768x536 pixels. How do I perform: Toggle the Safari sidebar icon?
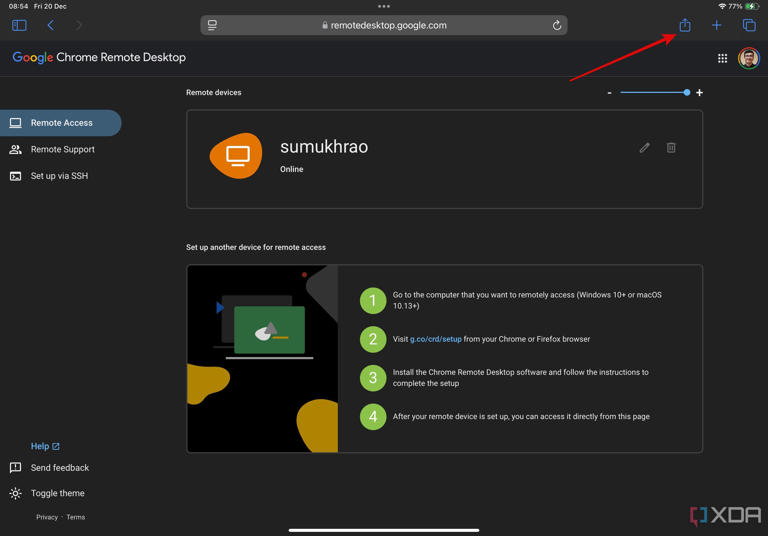pyautogui.click(x=19, y=25)
